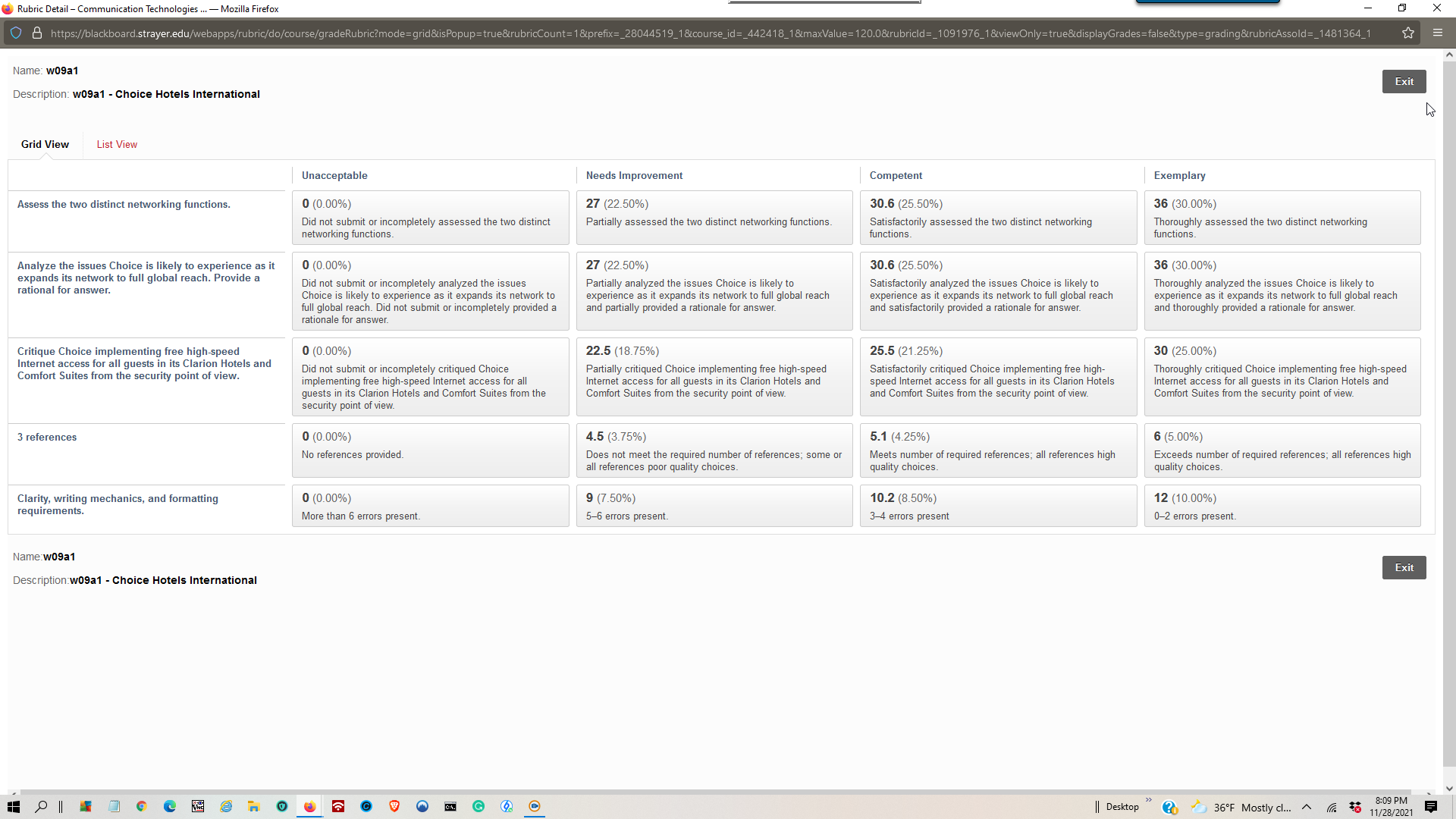Open the notepad taskbar icon
Screen dimensions: 1456x819
[x=114, y=807]
